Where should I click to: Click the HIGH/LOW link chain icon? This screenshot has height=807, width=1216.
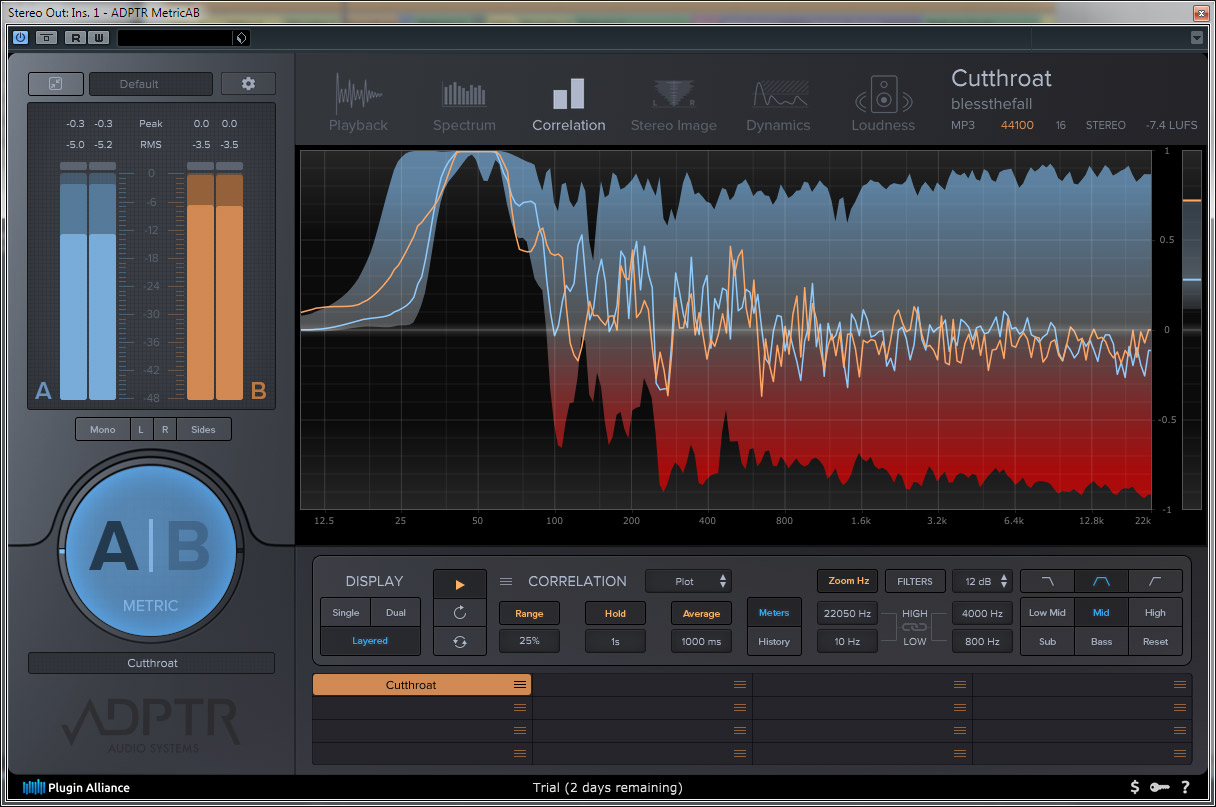915,627
